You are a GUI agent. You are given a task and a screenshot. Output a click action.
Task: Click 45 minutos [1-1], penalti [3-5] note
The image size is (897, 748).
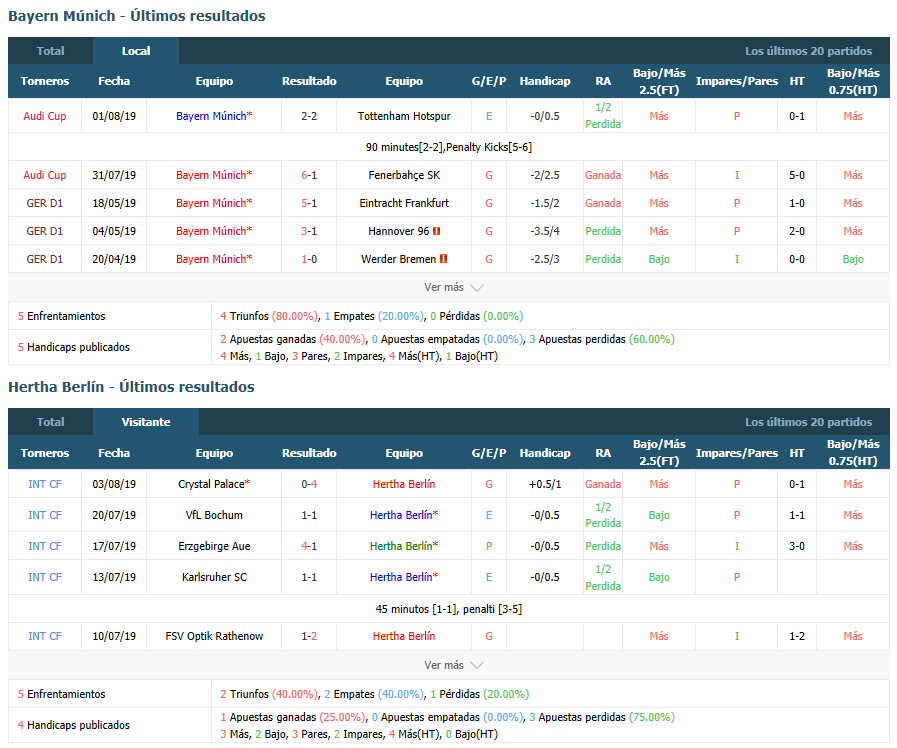tap(448, 609)
